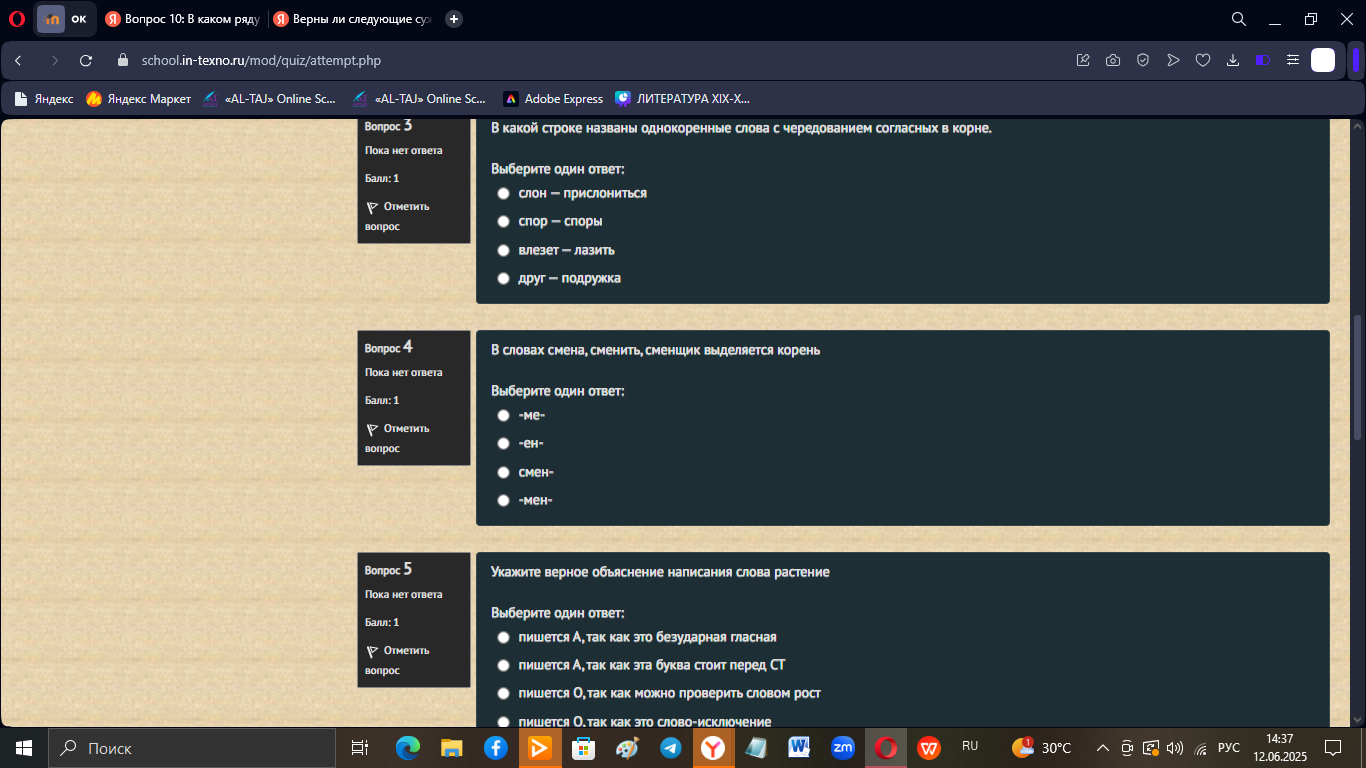This screenshot has height=768, width=1366.
Task: Click the page vertical scrollbar thumb
Action: pos(1357,378)
